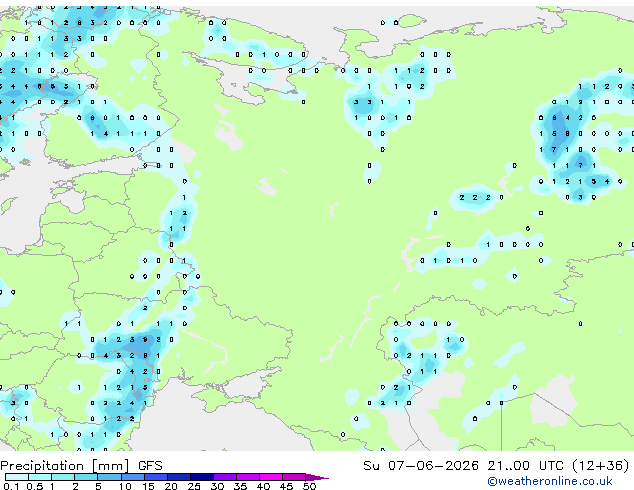
Task: Open the weatheronline.co.uk copyright link
Action: tap(550, 481)
